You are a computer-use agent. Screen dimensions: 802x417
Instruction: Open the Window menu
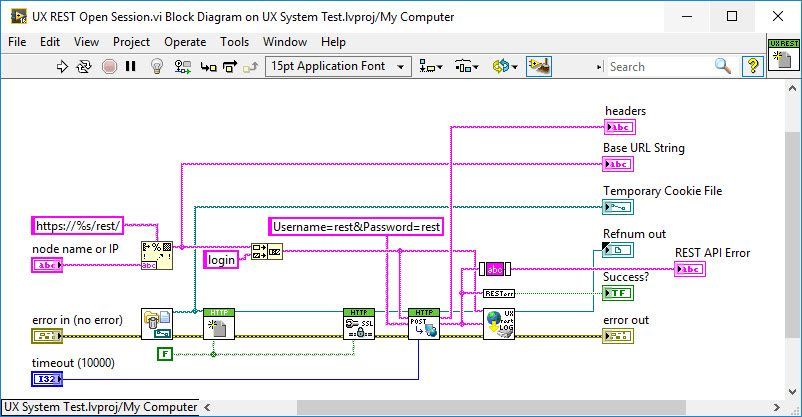coord(285,42)
